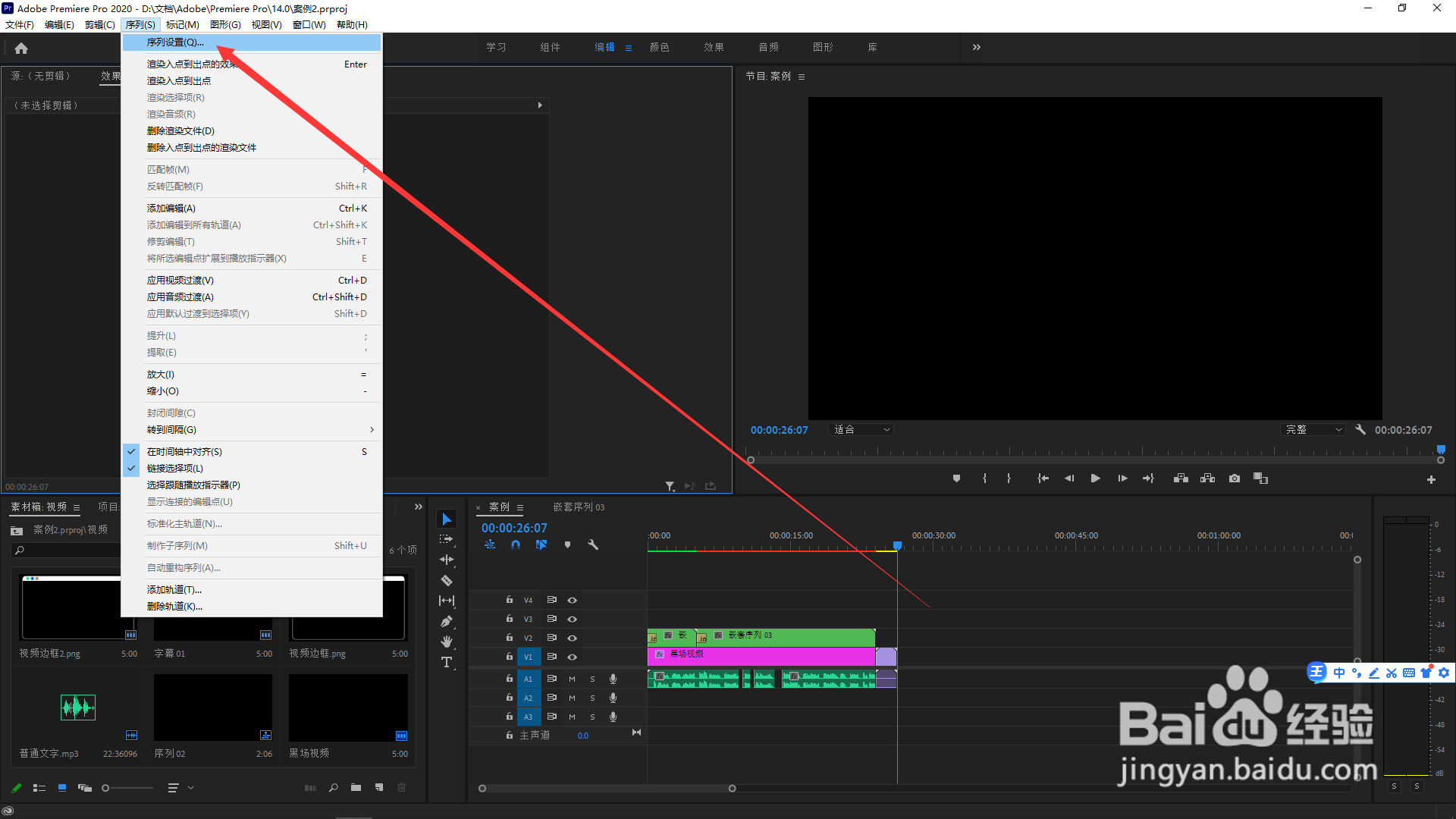Click Mark In in program monitor
The image size is (1456, 819).
click(984, 479)
